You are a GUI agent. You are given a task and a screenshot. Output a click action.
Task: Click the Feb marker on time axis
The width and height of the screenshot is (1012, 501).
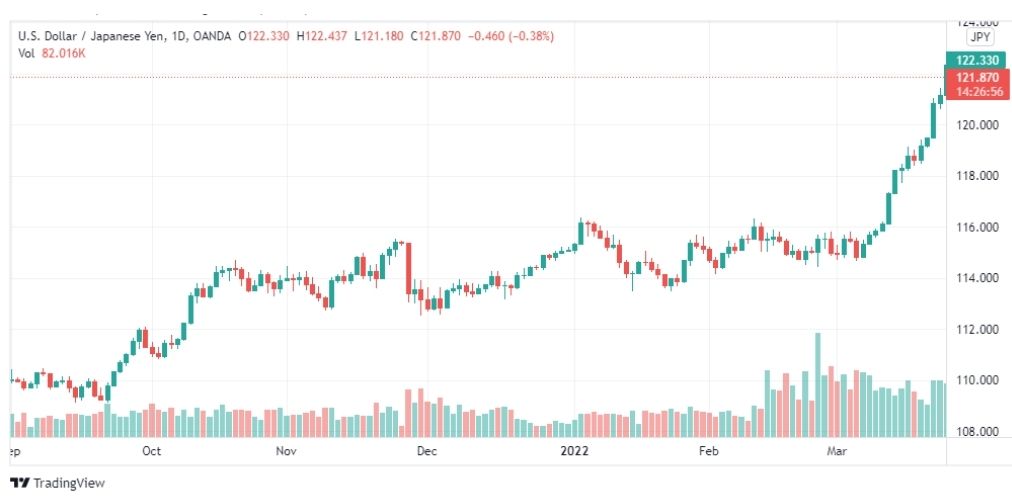tap(708, 451)
